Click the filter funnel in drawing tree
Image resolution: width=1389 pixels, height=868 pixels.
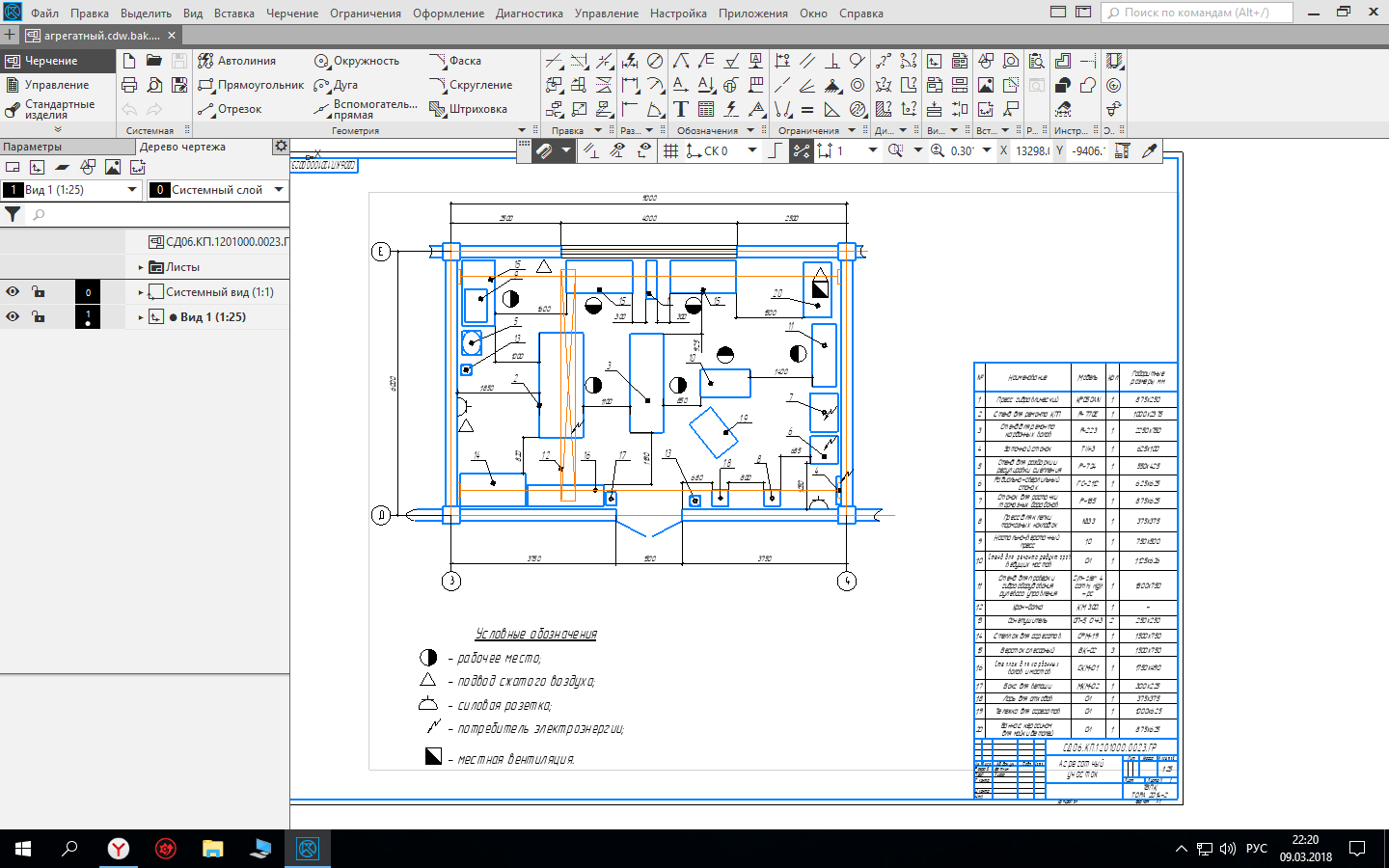(13, 215)
